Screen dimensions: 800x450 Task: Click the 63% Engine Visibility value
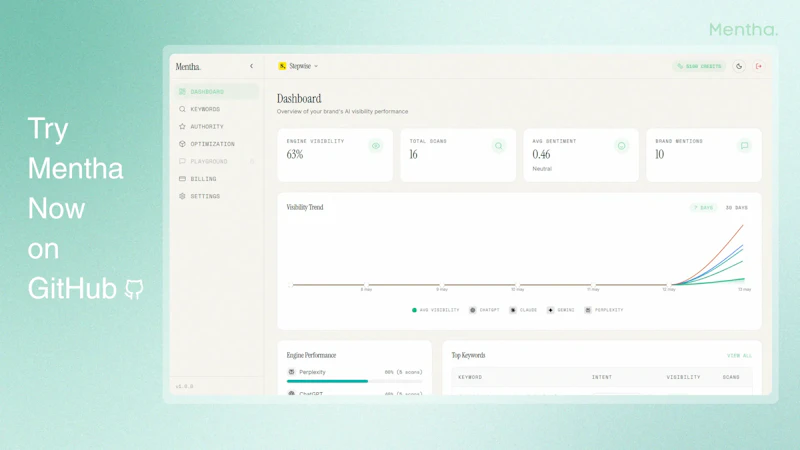[295, 155]
